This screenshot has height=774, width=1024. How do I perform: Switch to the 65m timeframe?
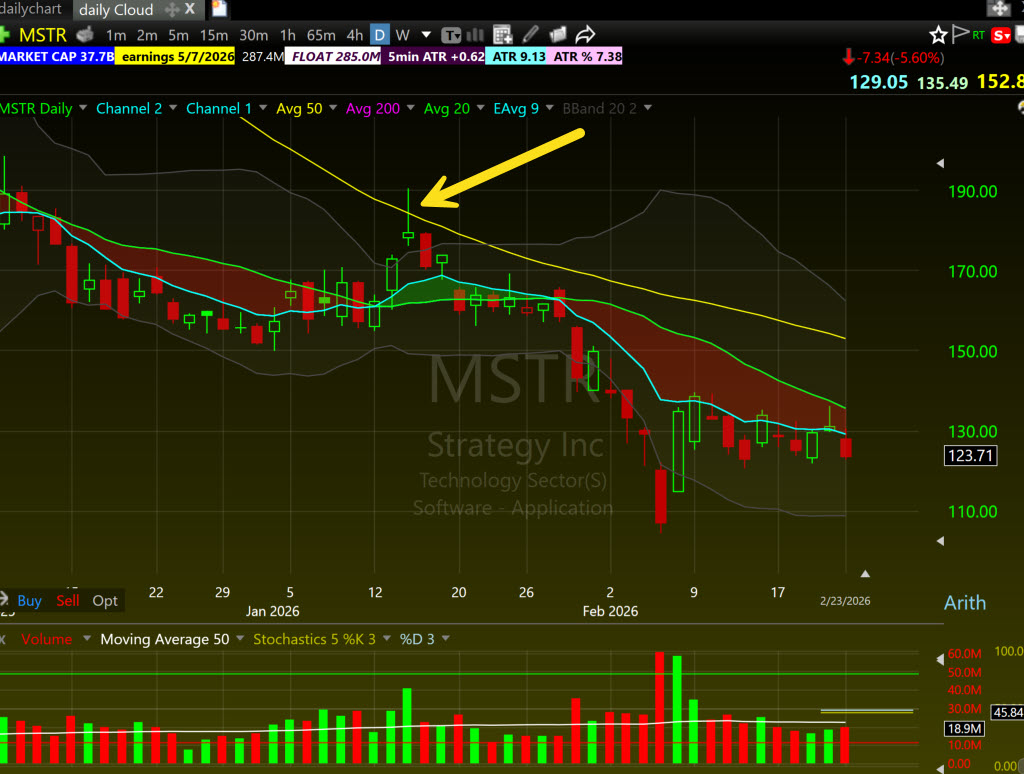tap(321, 35)
